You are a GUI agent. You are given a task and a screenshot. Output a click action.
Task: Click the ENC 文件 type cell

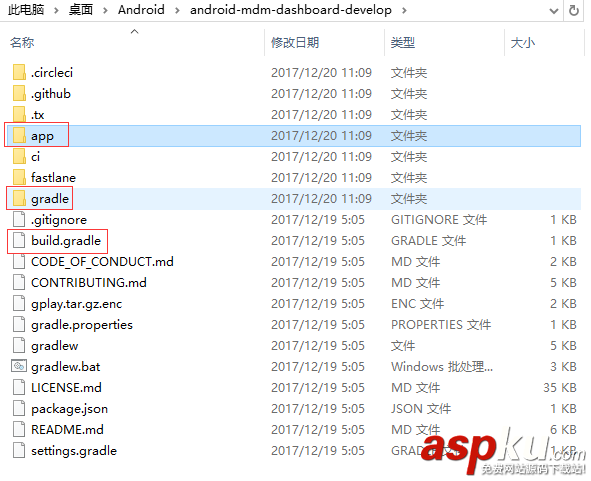[x=418, y=304]
